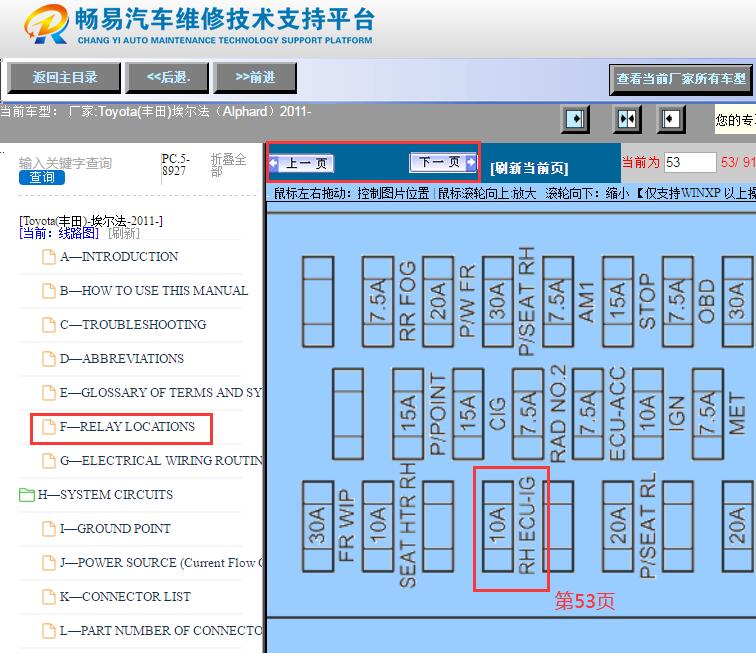The image size is (756, 653).
Task: Click the 7.5A ECU-ACC fuse
Action: coord(588,414)
